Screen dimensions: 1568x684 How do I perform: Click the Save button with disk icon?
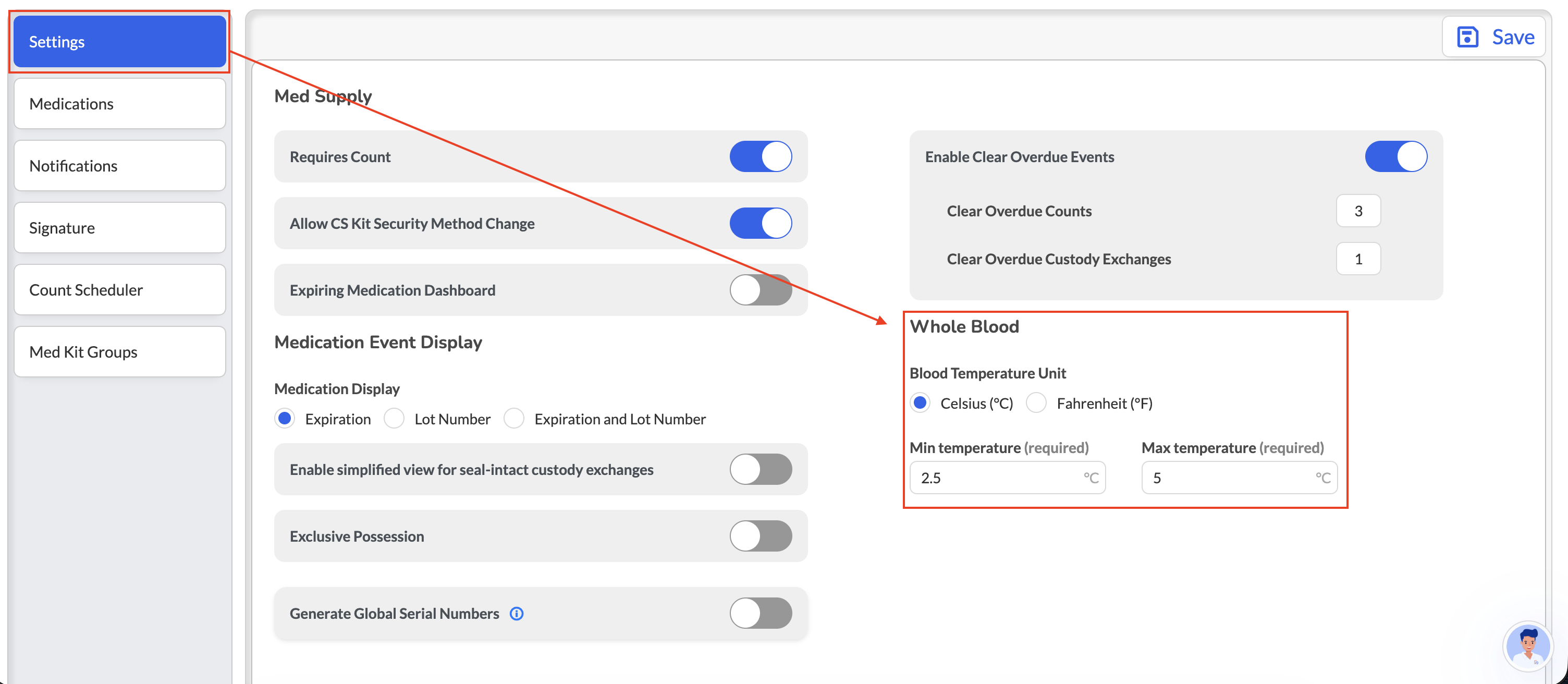pyautogui.click(x=1496, y=37)
